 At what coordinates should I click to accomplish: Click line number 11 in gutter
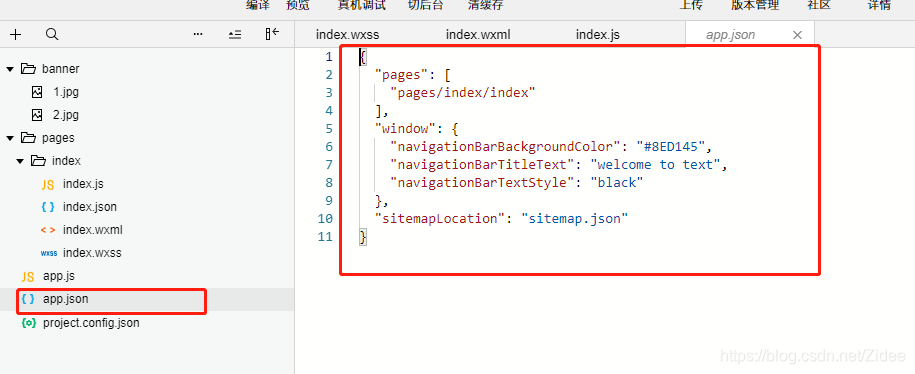pos(325,237)
